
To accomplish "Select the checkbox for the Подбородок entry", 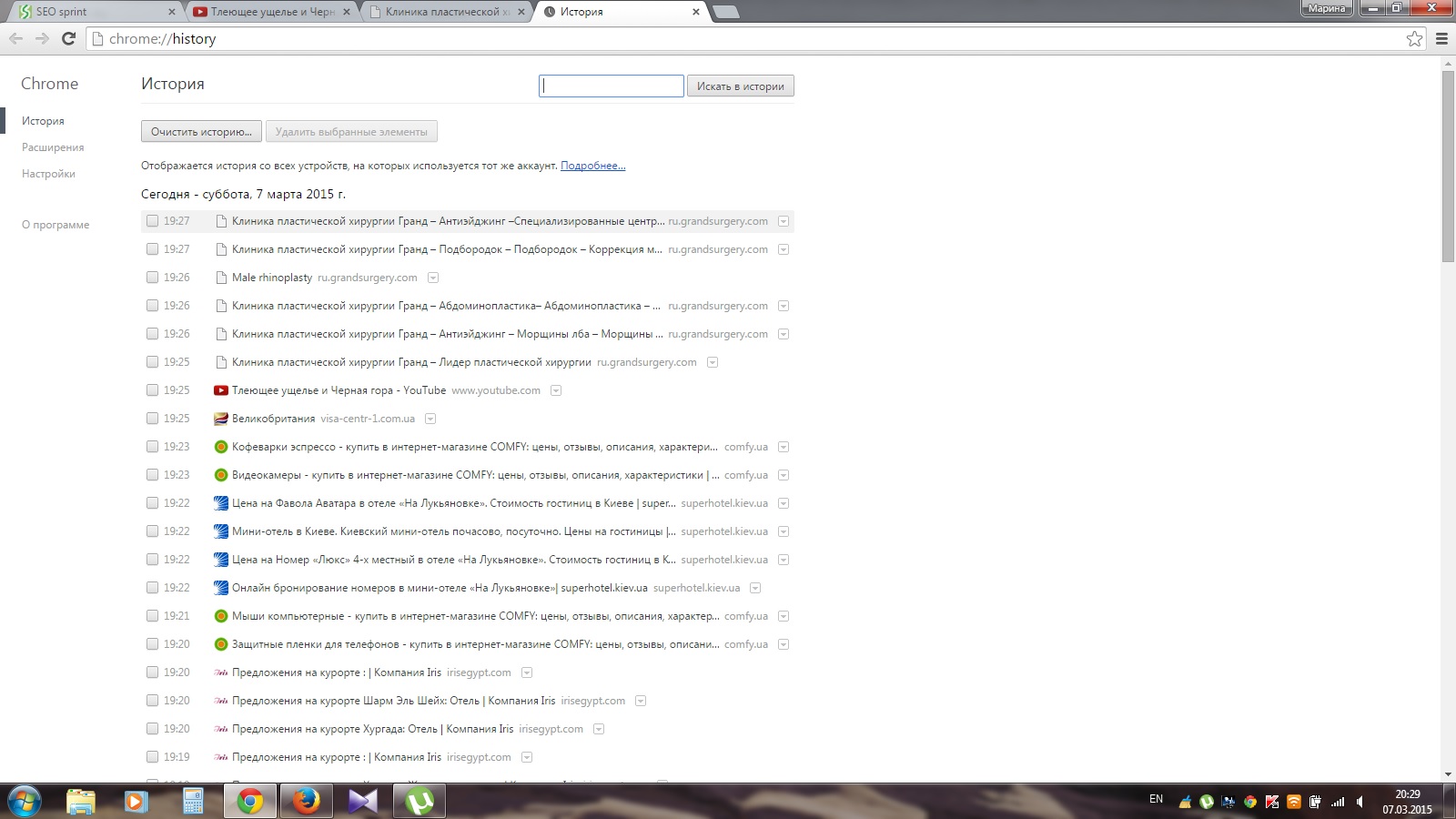I will click(152, 249).
